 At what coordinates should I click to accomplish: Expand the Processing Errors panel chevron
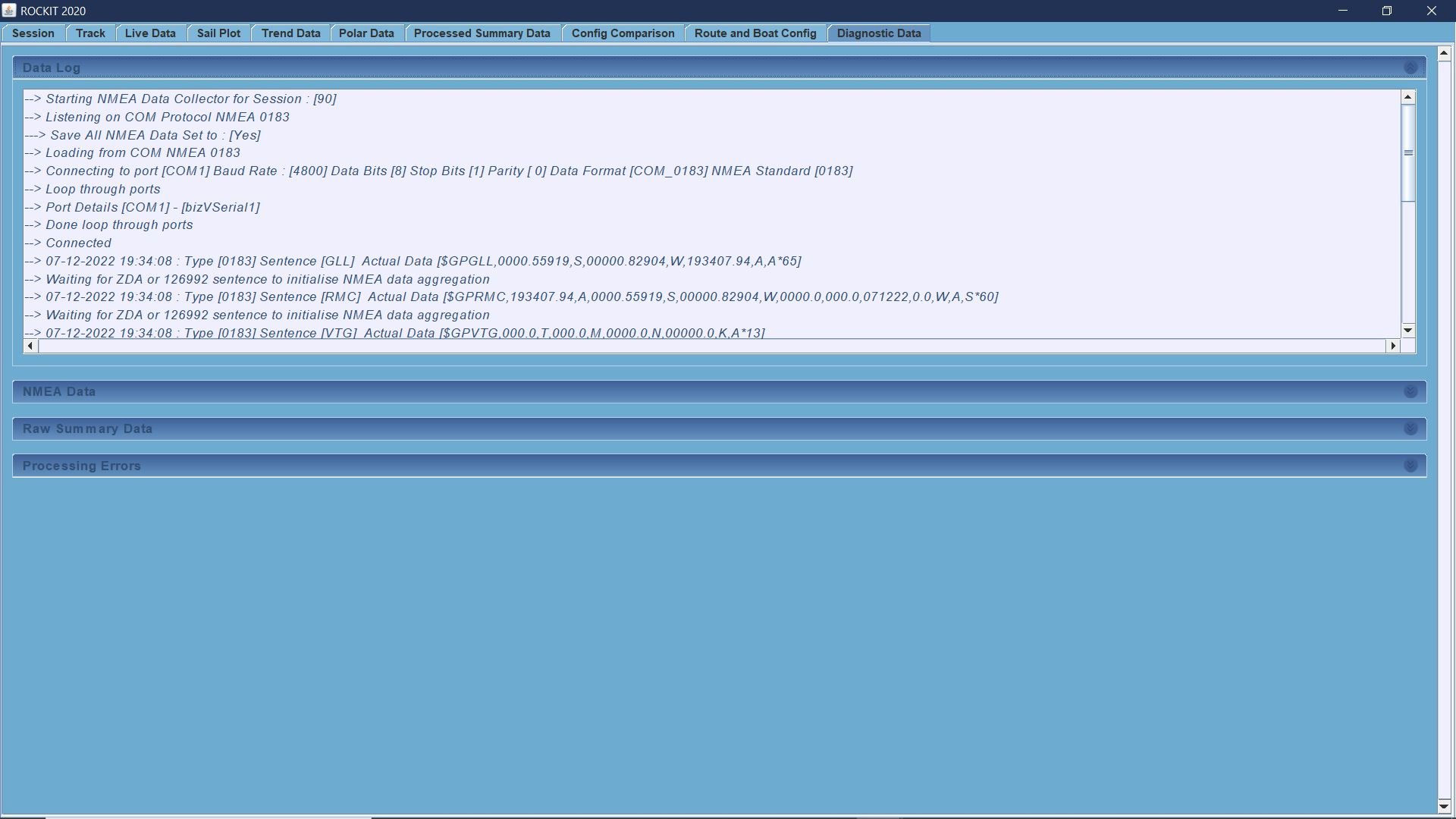1410,466
